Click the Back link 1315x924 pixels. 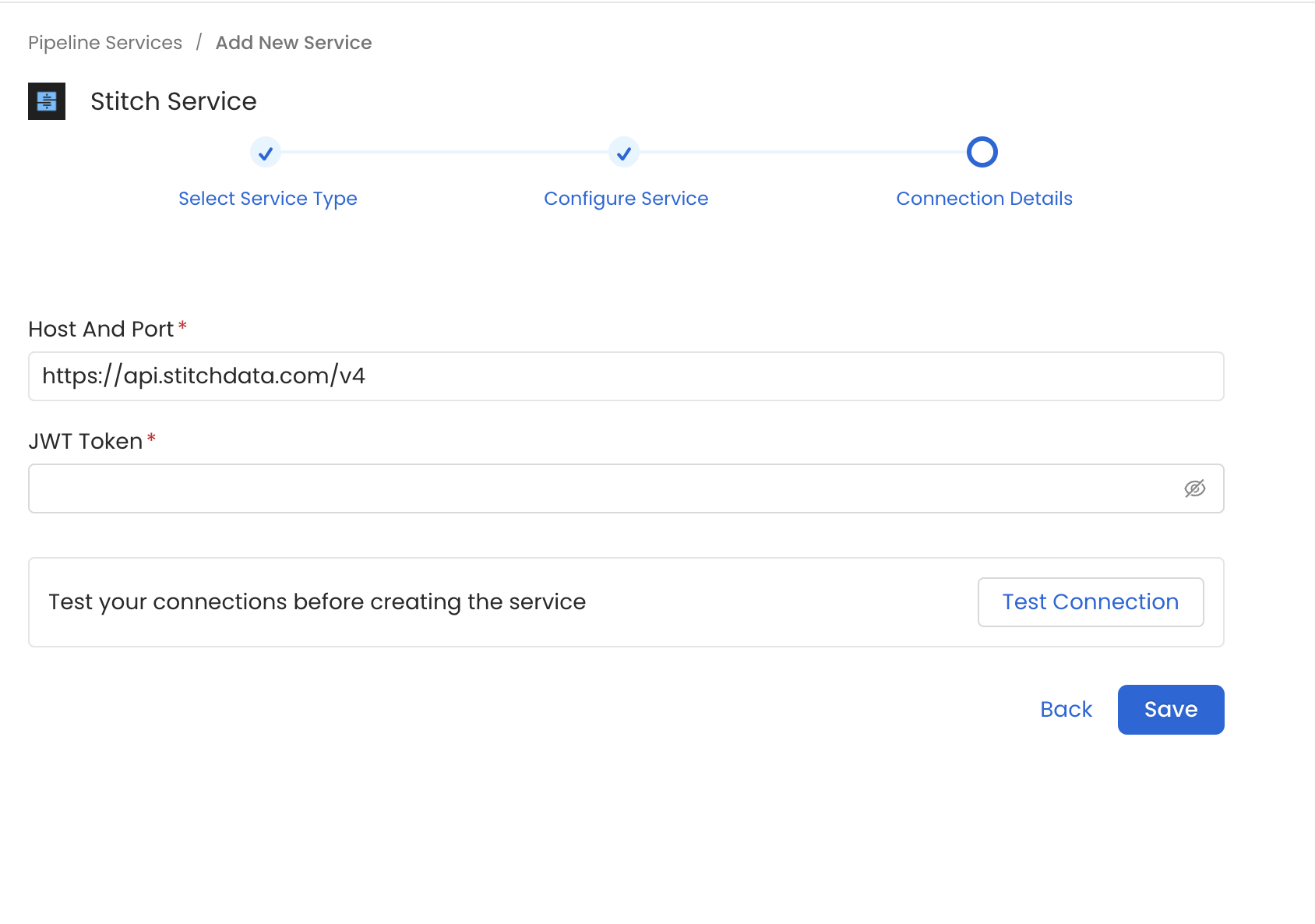coord(1066,709)
